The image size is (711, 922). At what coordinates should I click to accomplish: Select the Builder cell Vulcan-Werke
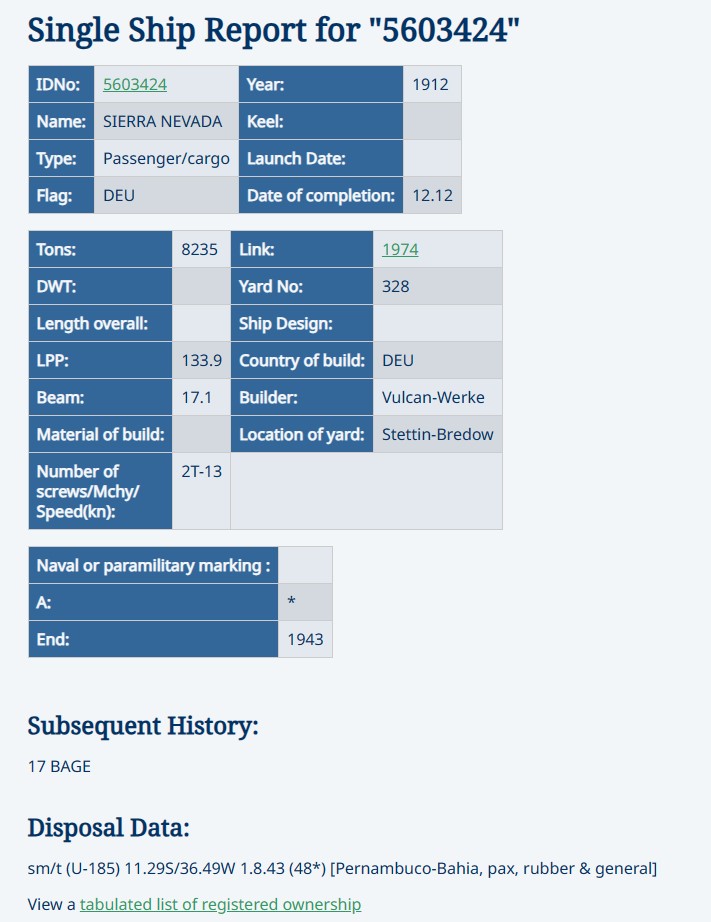coord(438,397)
